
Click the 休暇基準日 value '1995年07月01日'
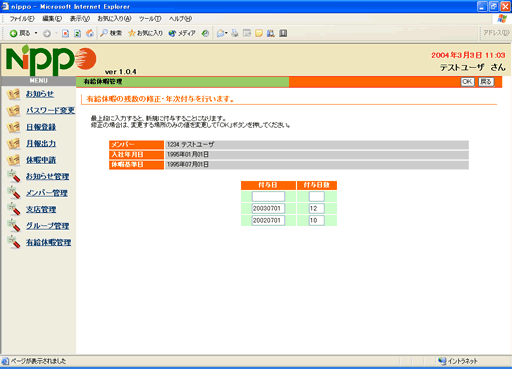188,165
